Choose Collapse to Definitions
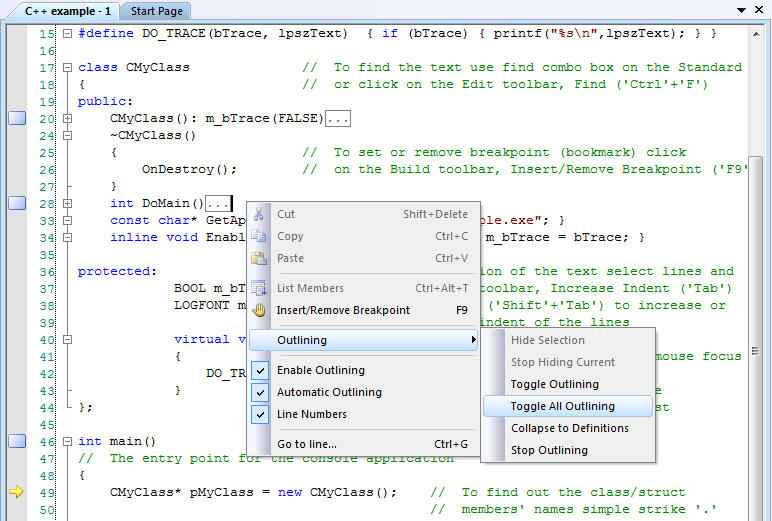This screenshot has width=772, height=521. coord(568,428)
